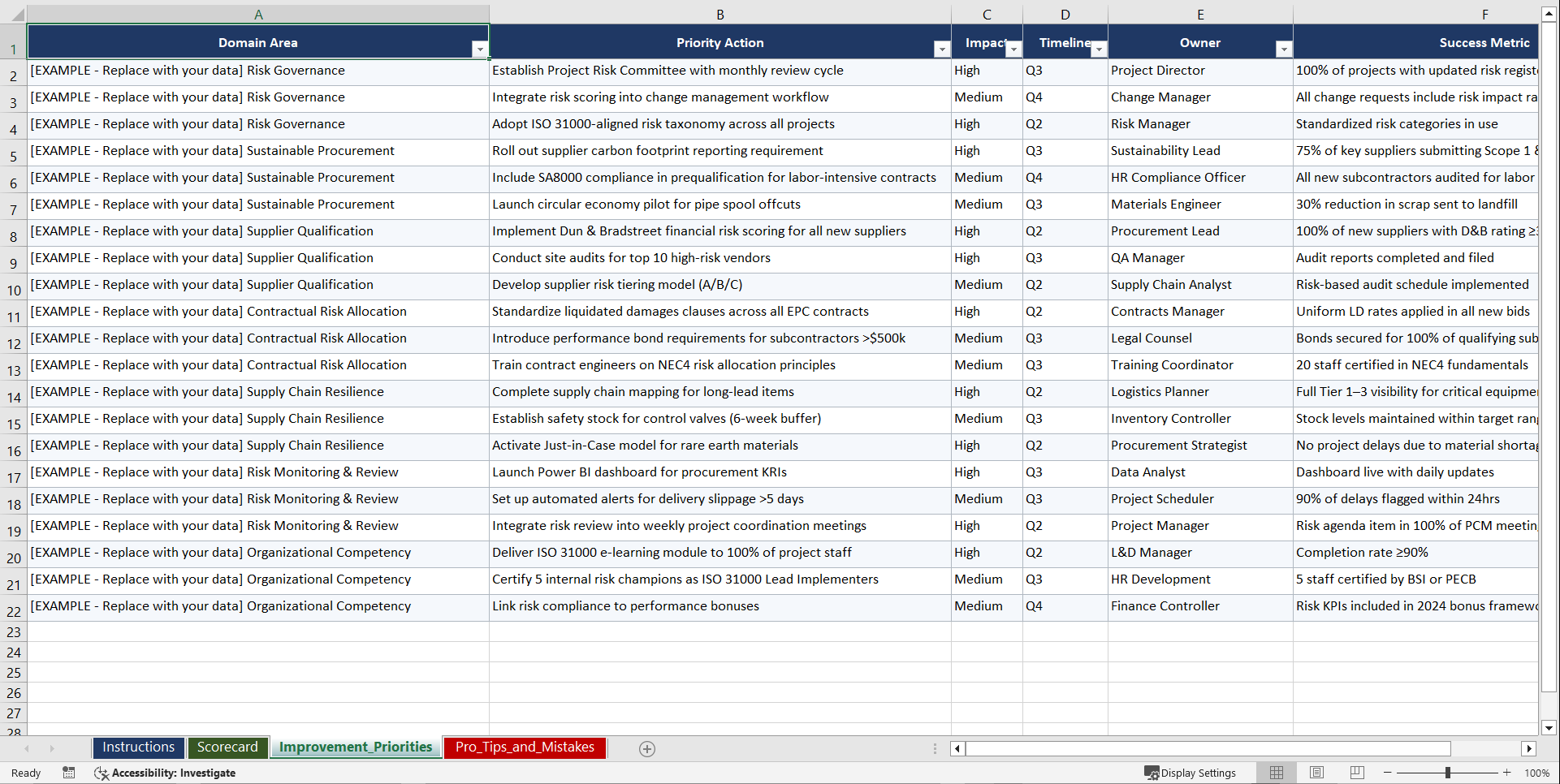
Task: Zoom out with the minus icon
Action: point(1387,773)
